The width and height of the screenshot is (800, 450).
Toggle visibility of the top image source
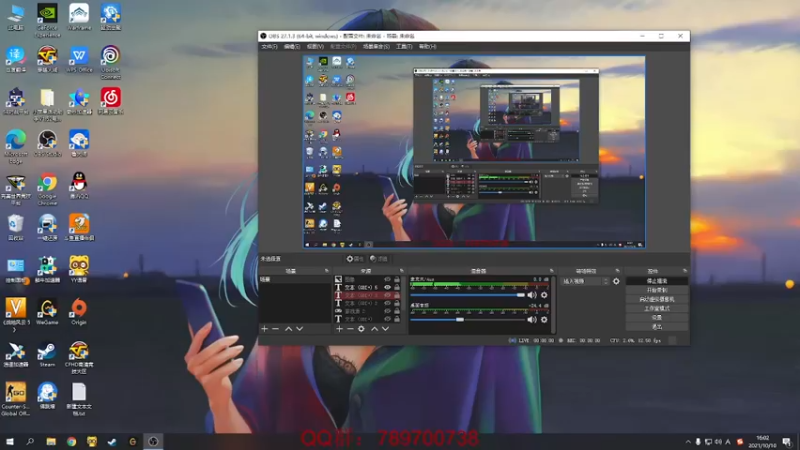pos(387,280)
